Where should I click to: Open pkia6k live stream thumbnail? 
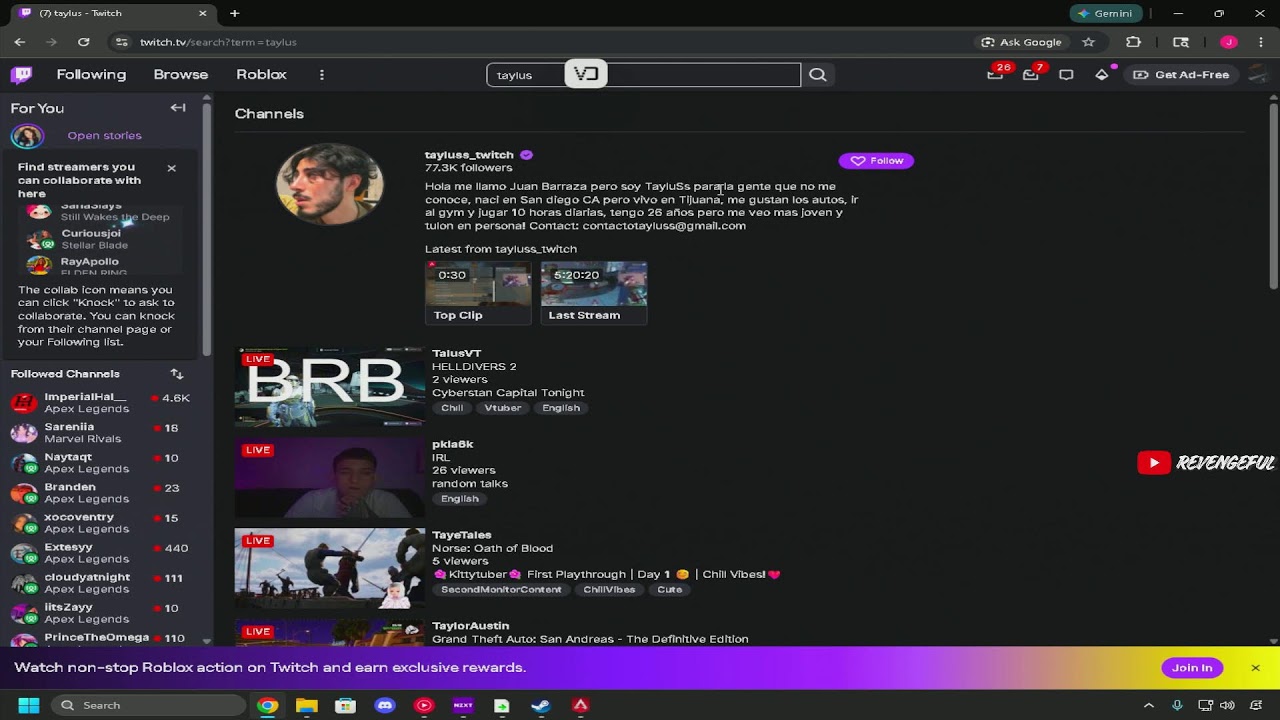[x=329, y=478]
